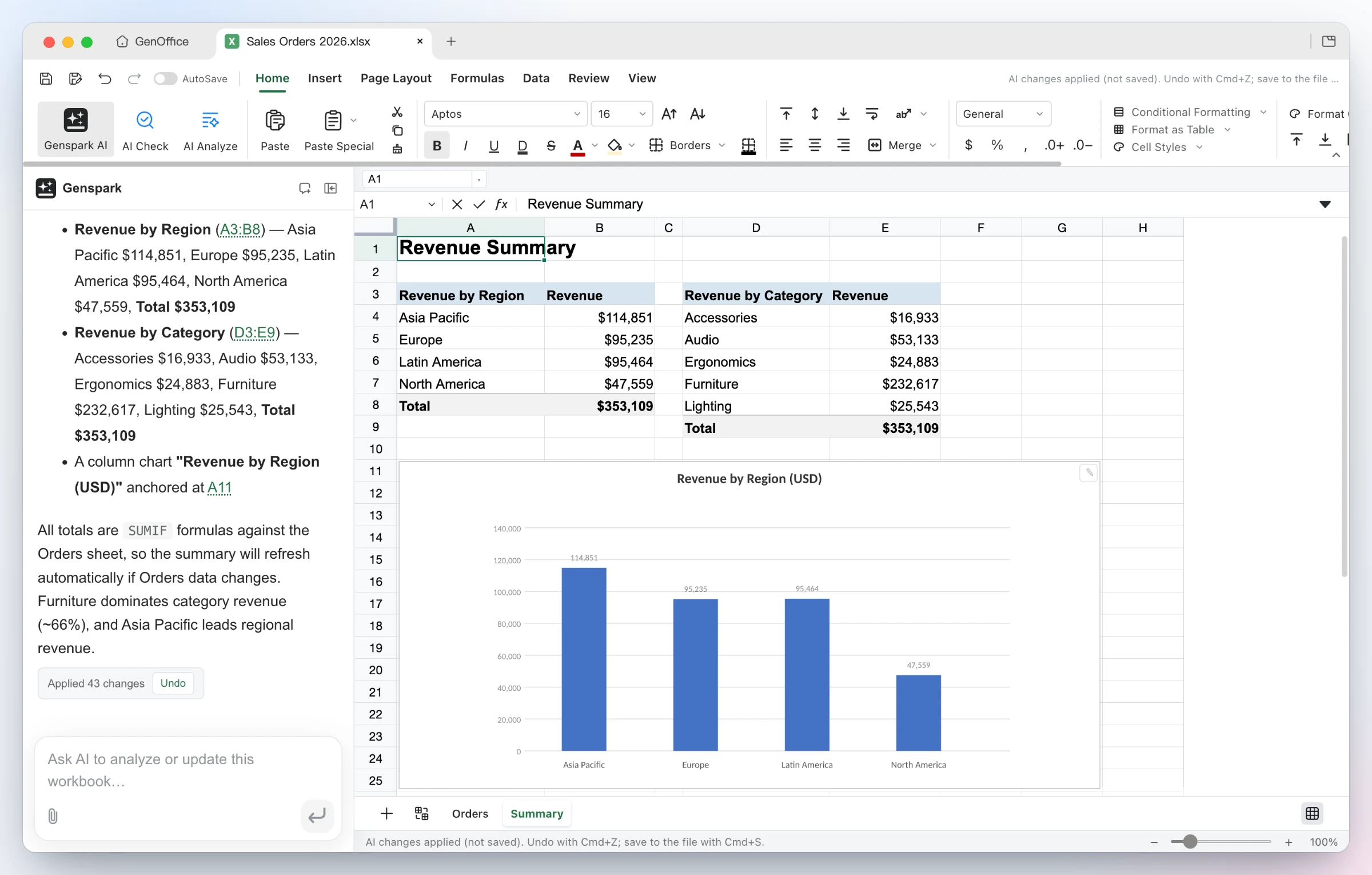Apply the dollar currency format
This screenshot has height=875, width=1372.
(x=968, y=145)
